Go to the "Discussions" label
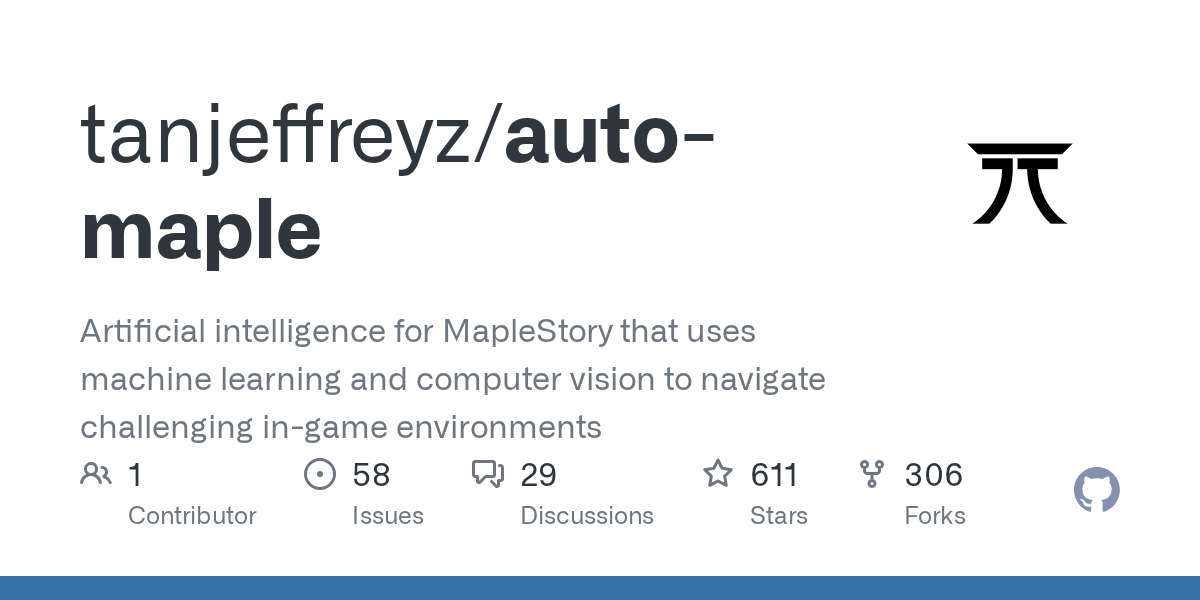Screen dimensions: 1200x600 point(587,516)
